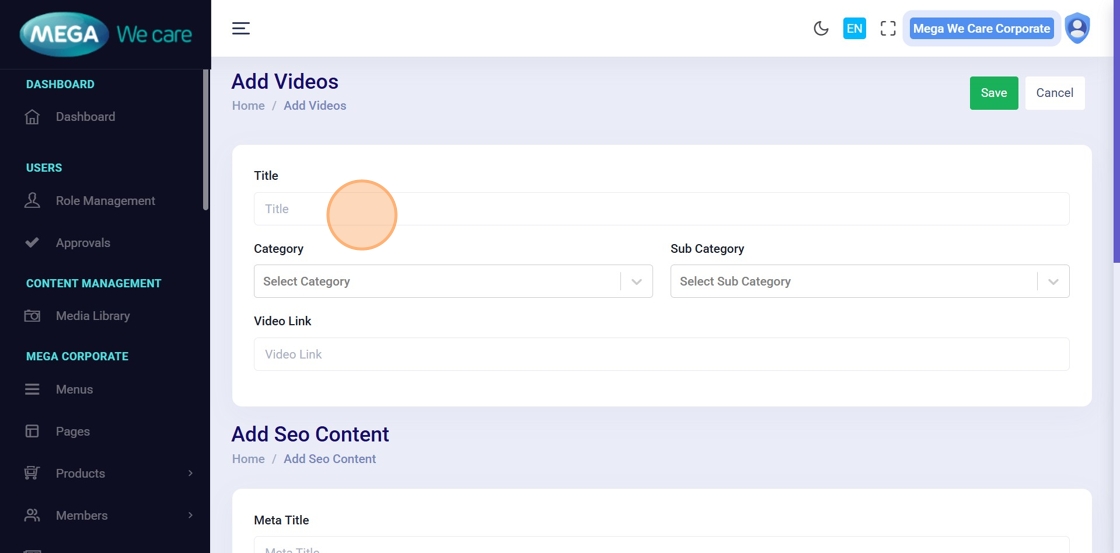Open Approvals in the sidebar
This screenshot has height=553, width=1120.
coord(83,243)
